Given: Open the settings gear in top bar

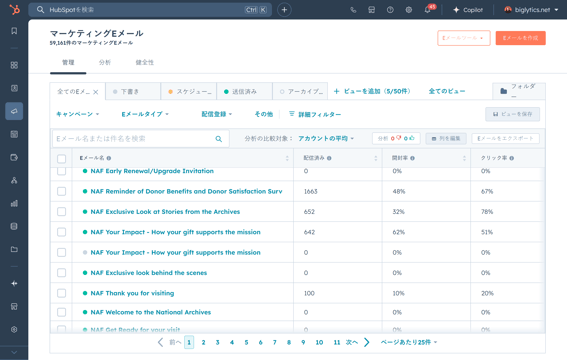Looking at the screenshot, I should [x=409, y=10].
